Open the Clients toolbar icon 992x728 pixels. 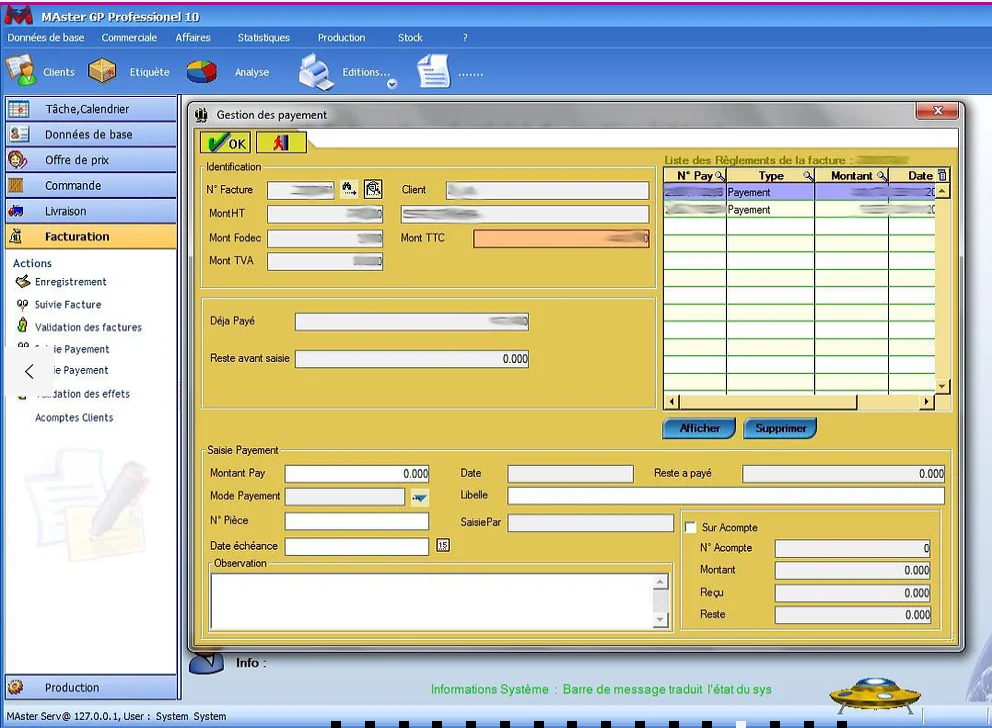[x=22, y=72]
